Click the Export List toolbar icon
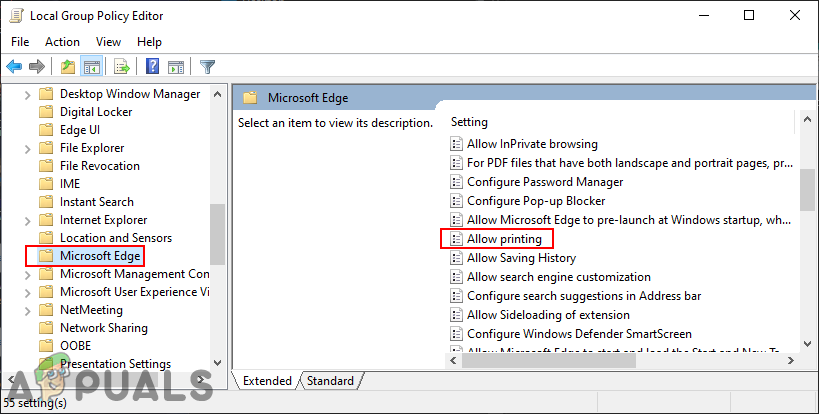The width and height of the screenshot is (819, 414). (121, 67)
